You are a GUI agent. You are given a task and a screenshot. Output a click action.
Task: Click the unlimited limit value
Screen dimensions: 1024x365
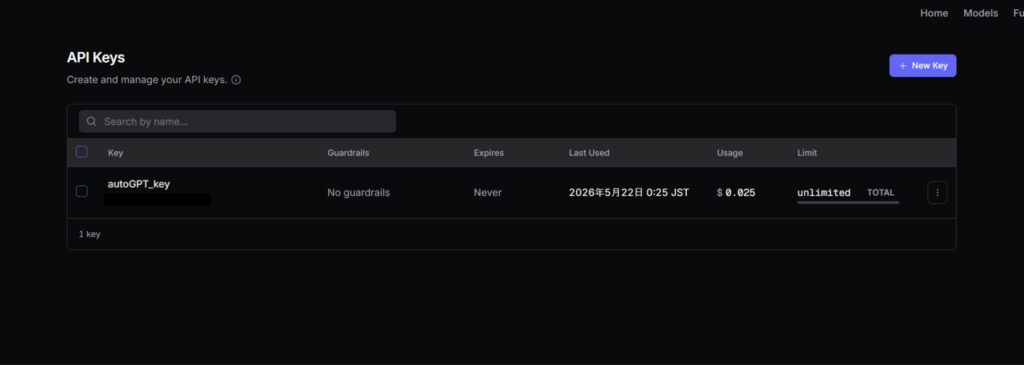(x=824, y=193)
